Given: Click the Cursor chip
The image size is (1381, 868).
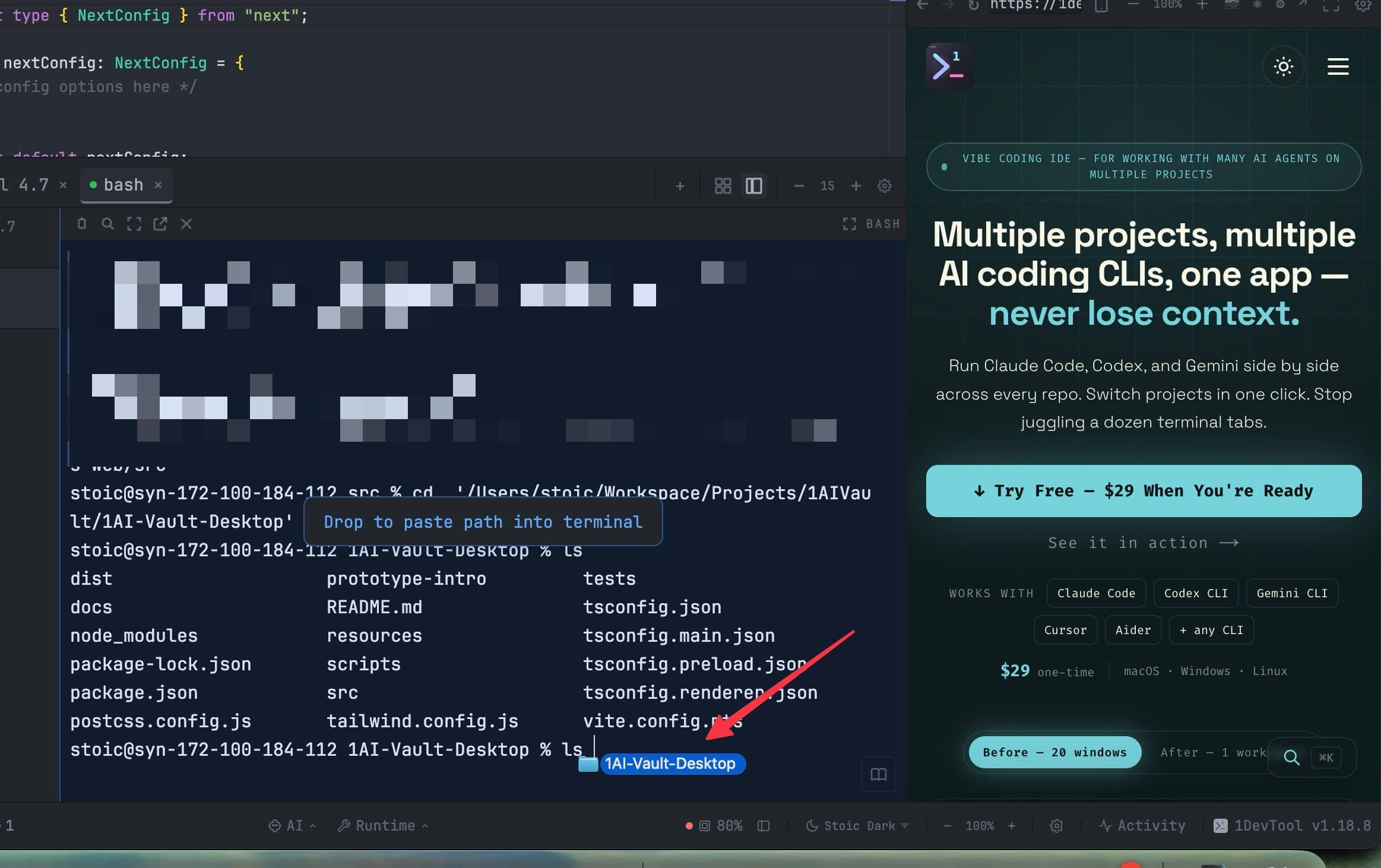Looking at the screenshot, I should coord(1065,630).
